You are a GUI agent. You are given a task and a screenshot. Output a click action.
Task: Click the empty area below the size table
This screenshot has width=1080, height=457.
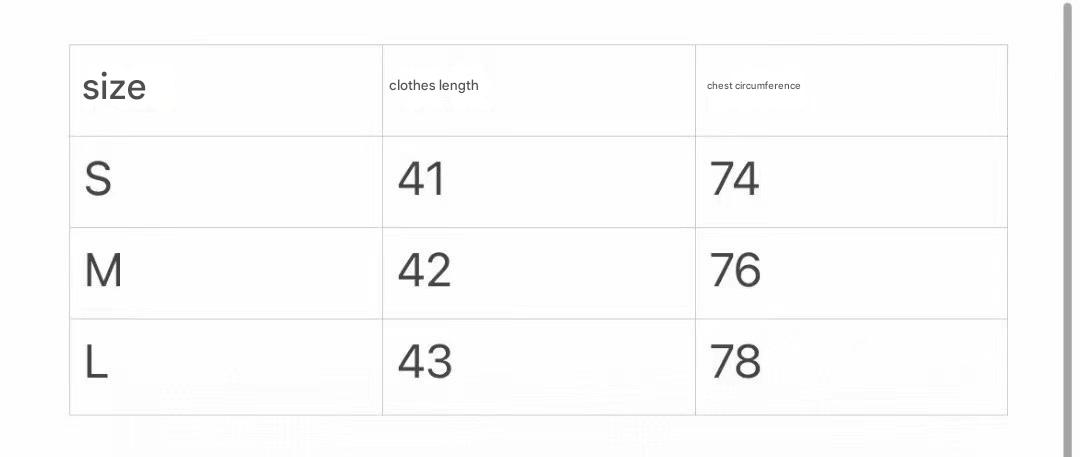pyautogui.click(x=538, y=436)
